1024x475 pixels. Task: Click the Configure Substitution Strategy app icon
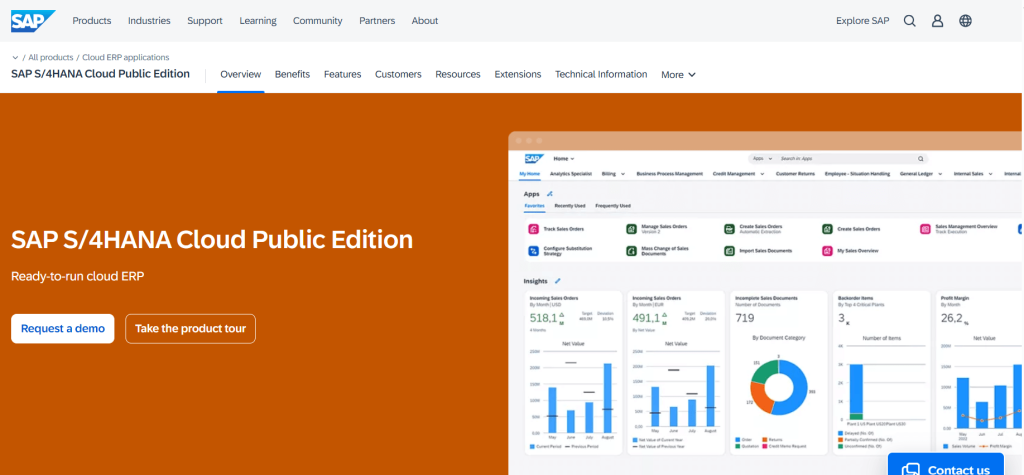533,251
